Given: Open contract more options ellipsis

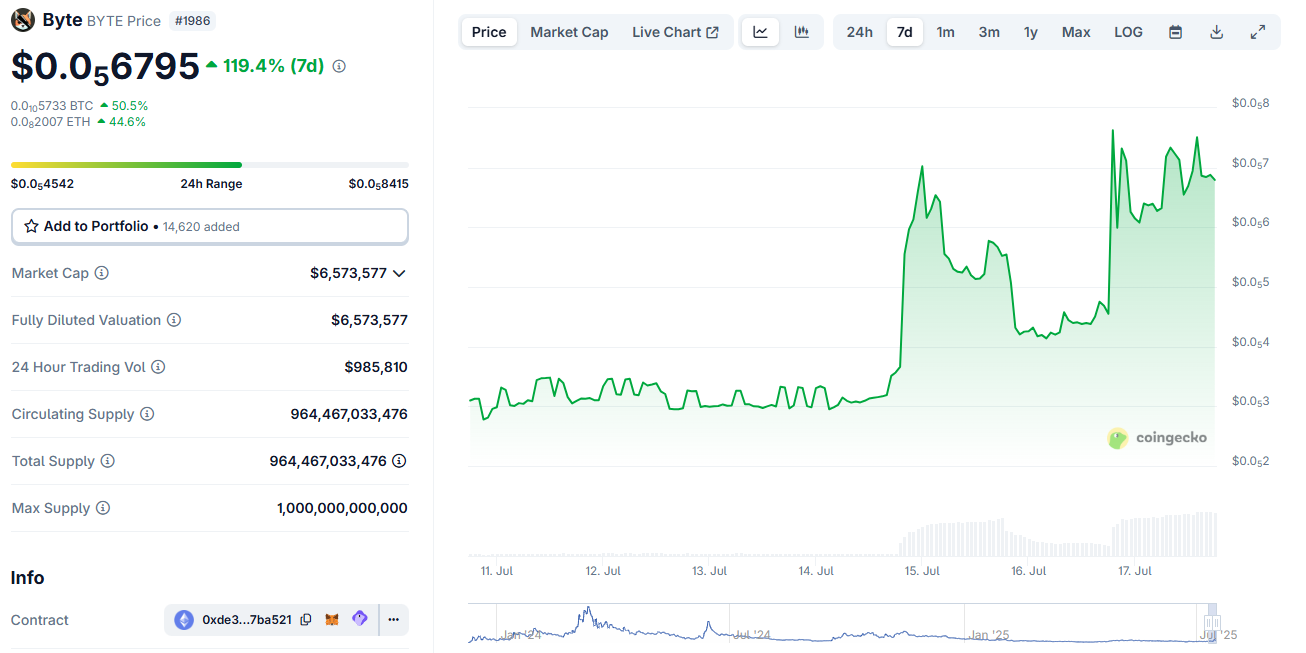Looking at the screenshot, I should pyautogui.click(x=394, y=620).
